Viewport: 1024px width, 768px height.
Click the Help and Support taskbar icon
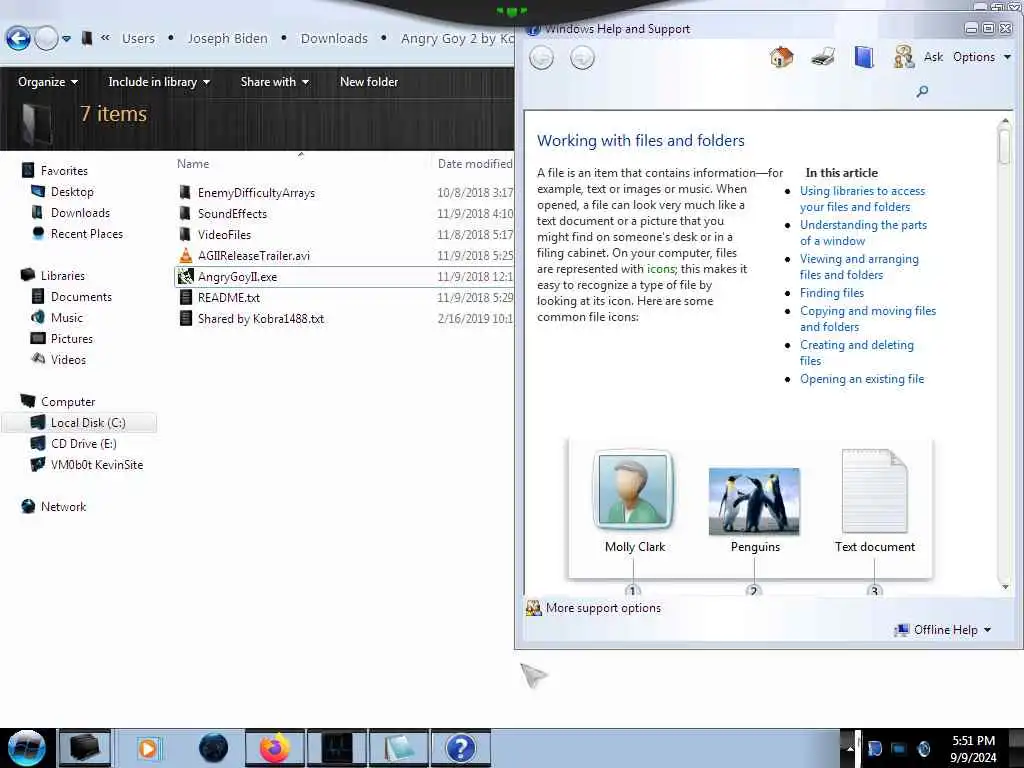pyautogui.click(x=460, y=748)
